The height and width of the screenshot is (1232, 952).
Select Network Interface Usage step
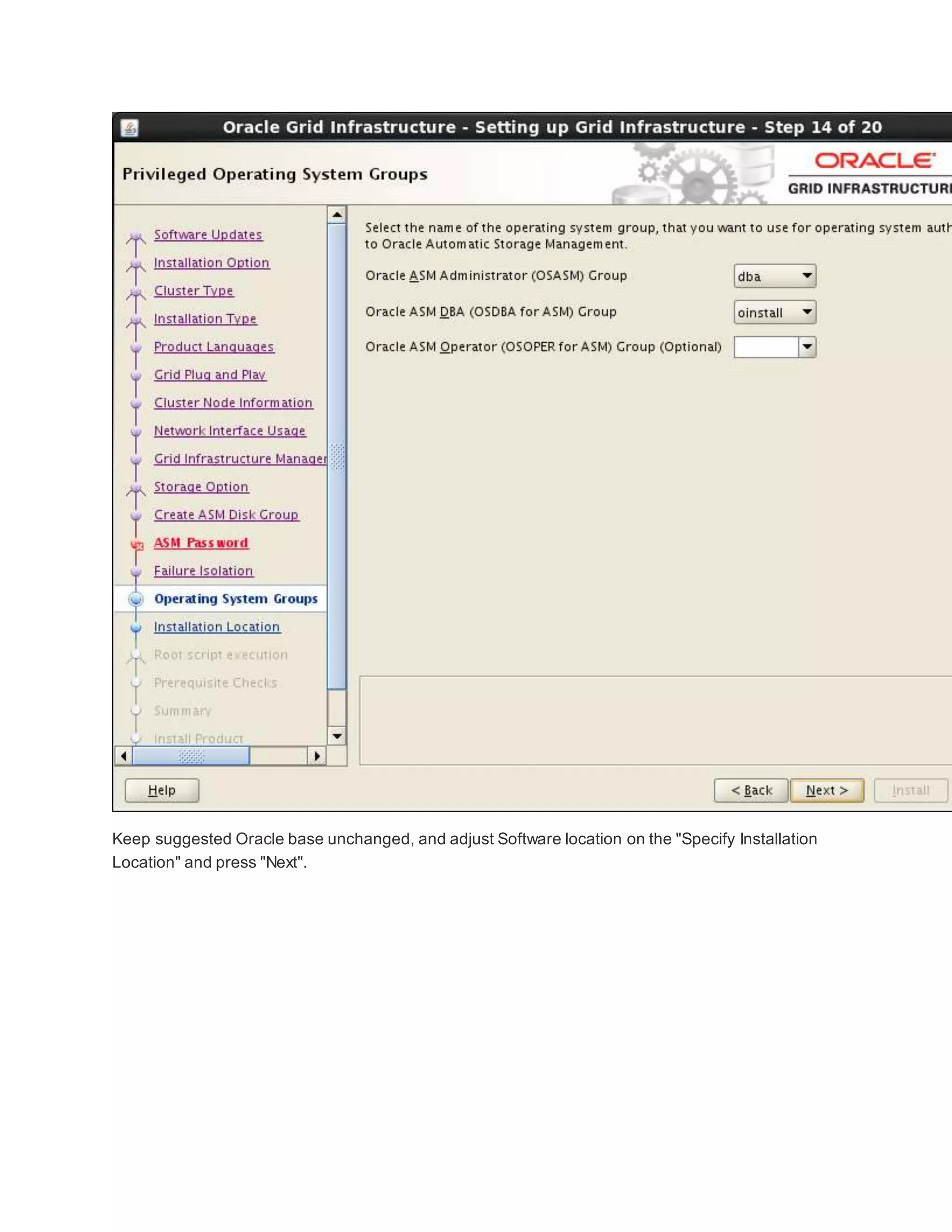[230, 431]
